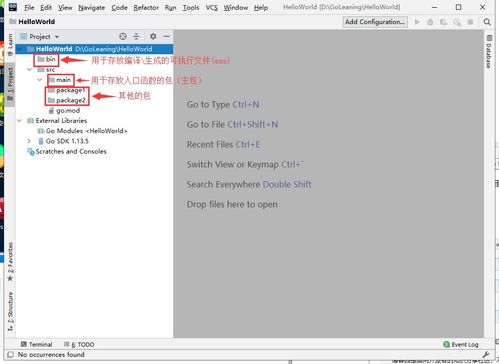Click the green Run arrow icon
499x364 pixels.
(417, 22)
